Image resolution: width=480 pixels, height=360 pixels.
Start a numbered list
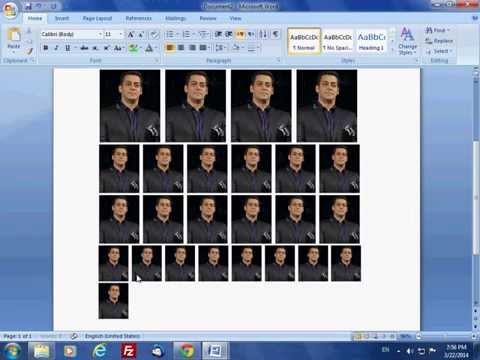click(x=187, y=34)
